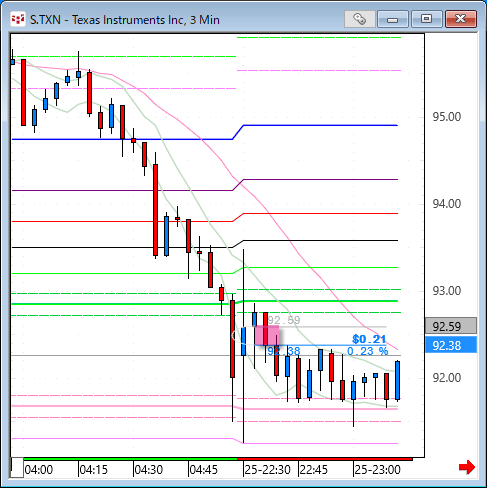
Task: Select the pink highlighted measurement box
Action: 267,335
